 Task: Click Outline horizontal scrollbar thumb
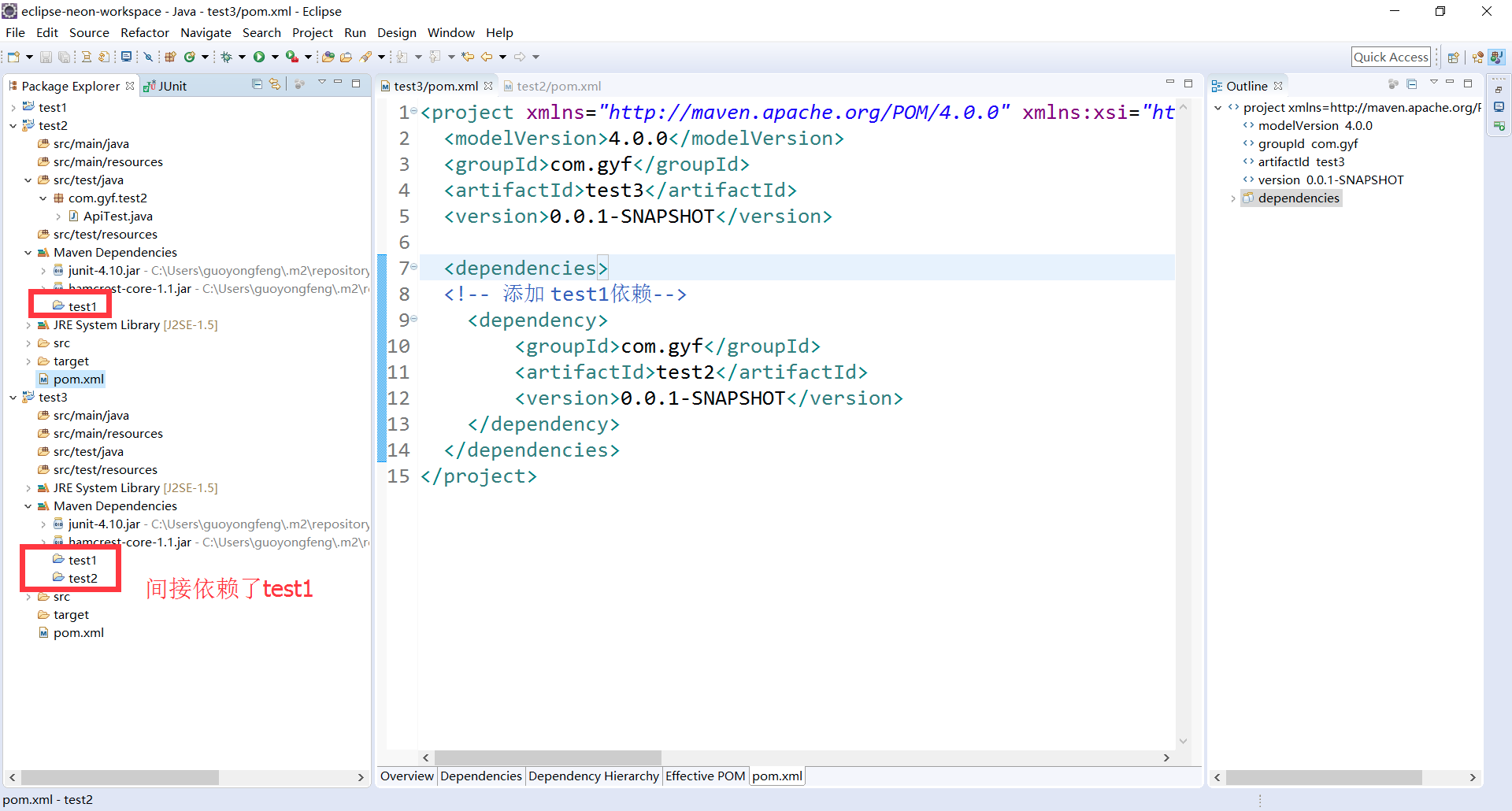click(x=1324, y=777)
